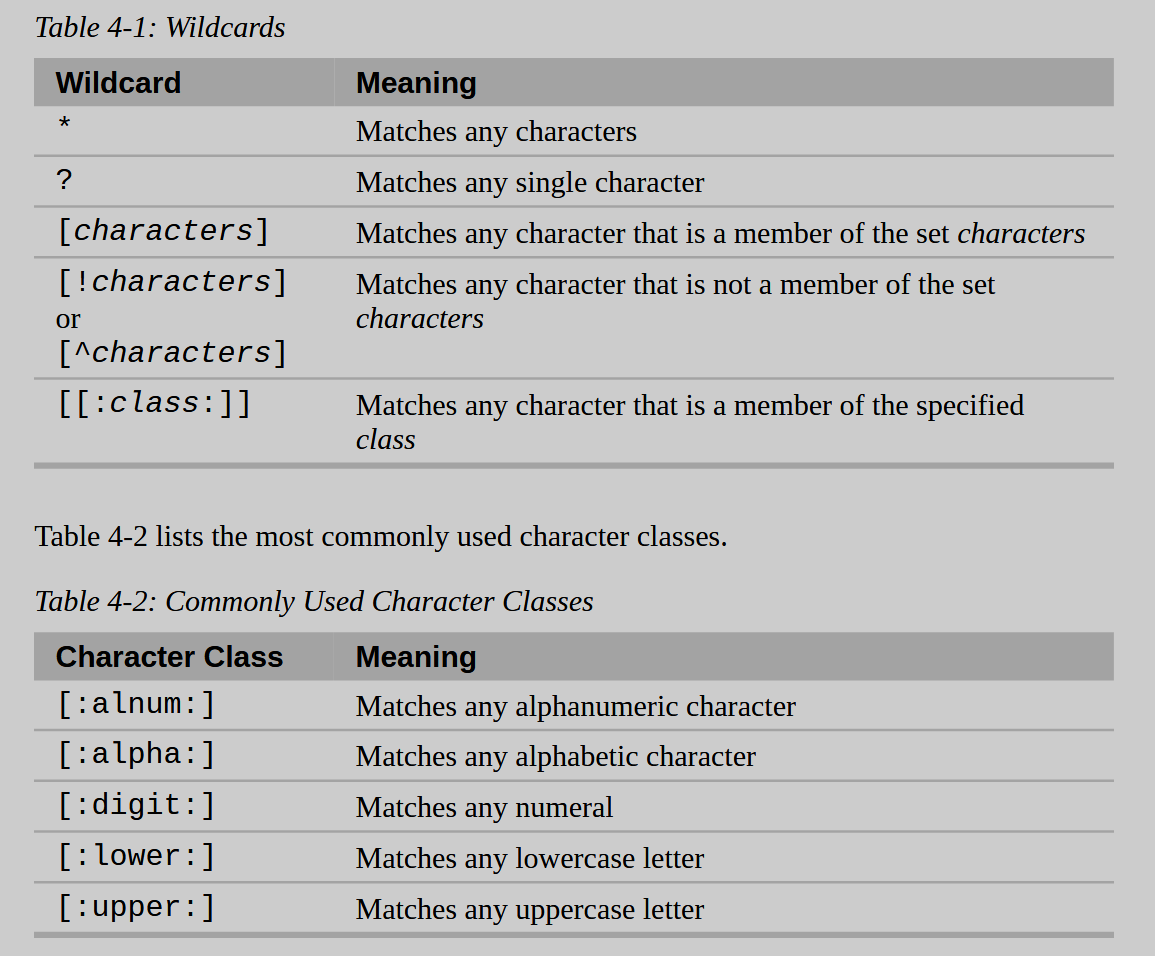Screen dimensions: 1155x956
Task: Click the "Matches any single character" description
Action: coord(530,182)
